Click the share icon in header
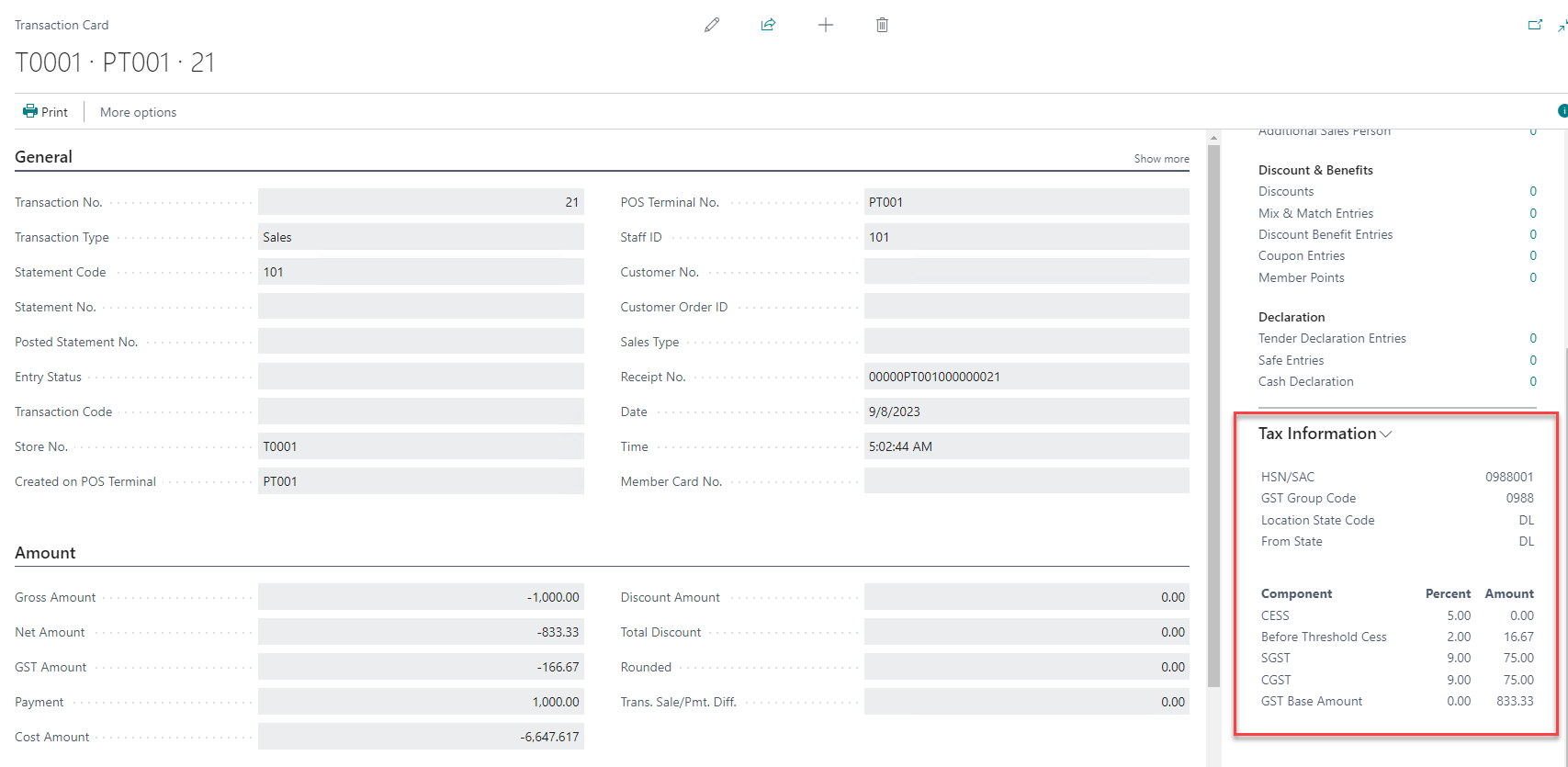 [x=768, y=25]
